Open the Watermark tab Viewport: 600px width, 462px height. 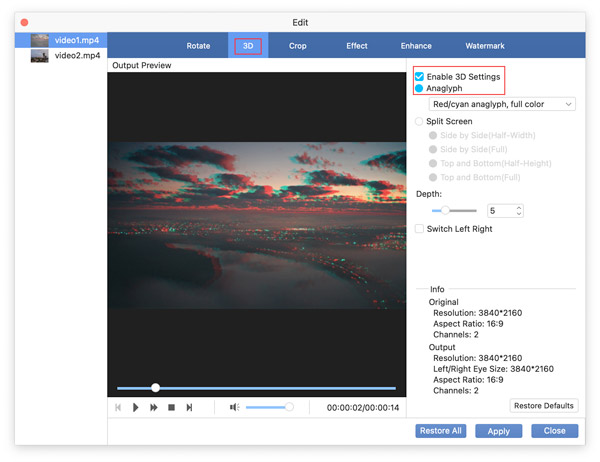tap(484, 46)
